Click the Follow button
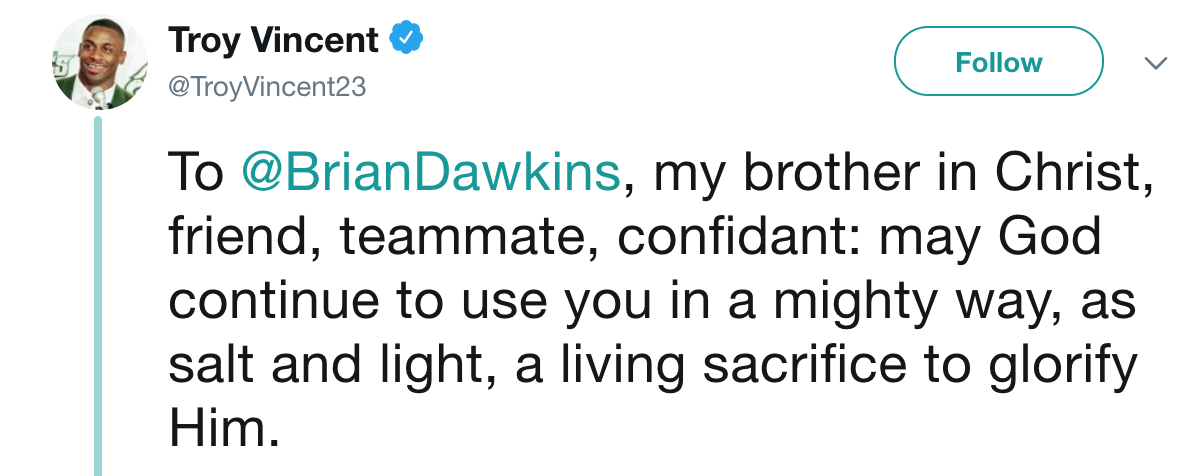 coord(997,62)
